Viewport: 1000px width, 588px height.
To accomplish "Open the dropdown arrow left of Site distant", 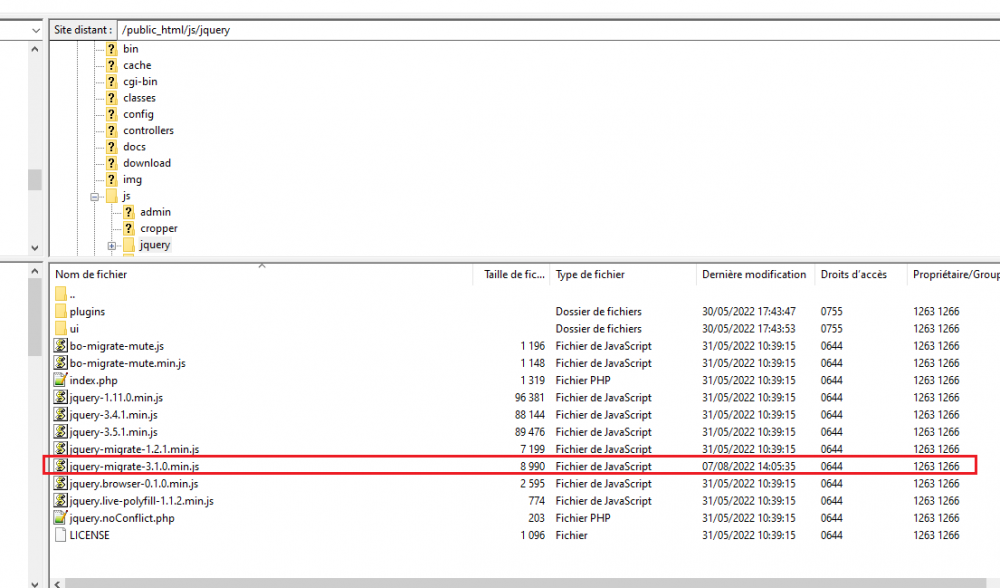I will (x=36, y=30).
